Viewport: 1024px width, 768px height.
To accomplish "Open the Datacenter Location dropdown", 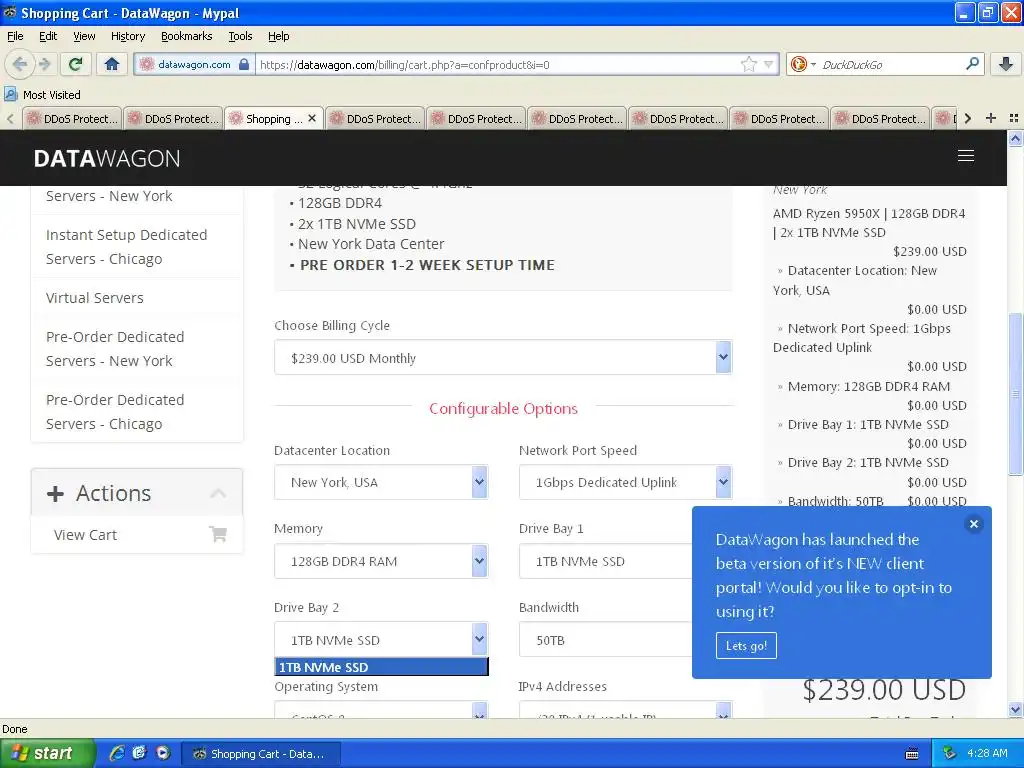I will pos(381,482).
